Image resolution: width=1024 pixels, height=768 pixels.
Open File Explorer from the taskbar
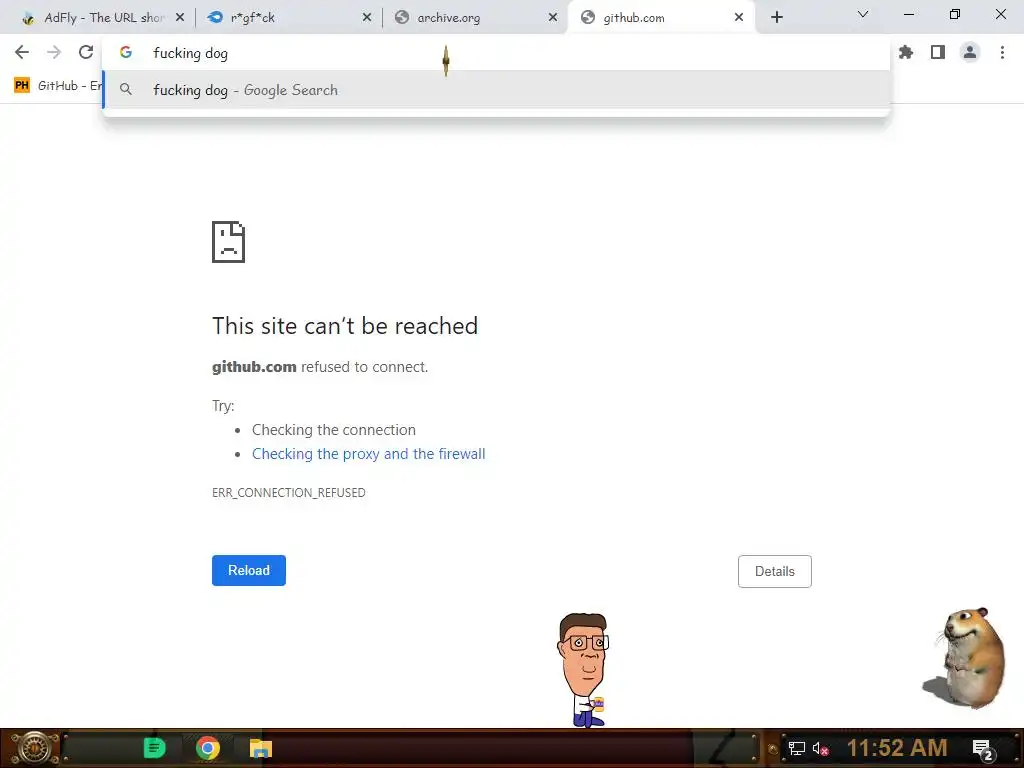[261, 748]
